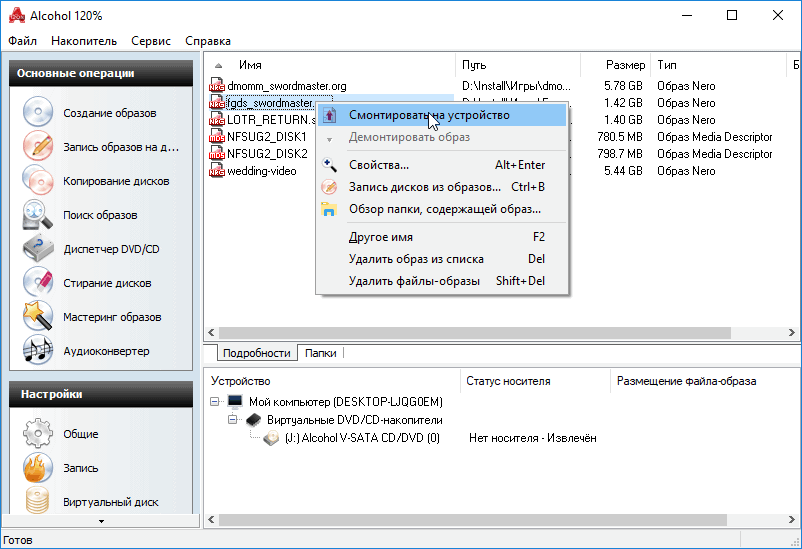Open Диспетчер DVD/CD icon

pyautogui.click(x=38, y=249)
